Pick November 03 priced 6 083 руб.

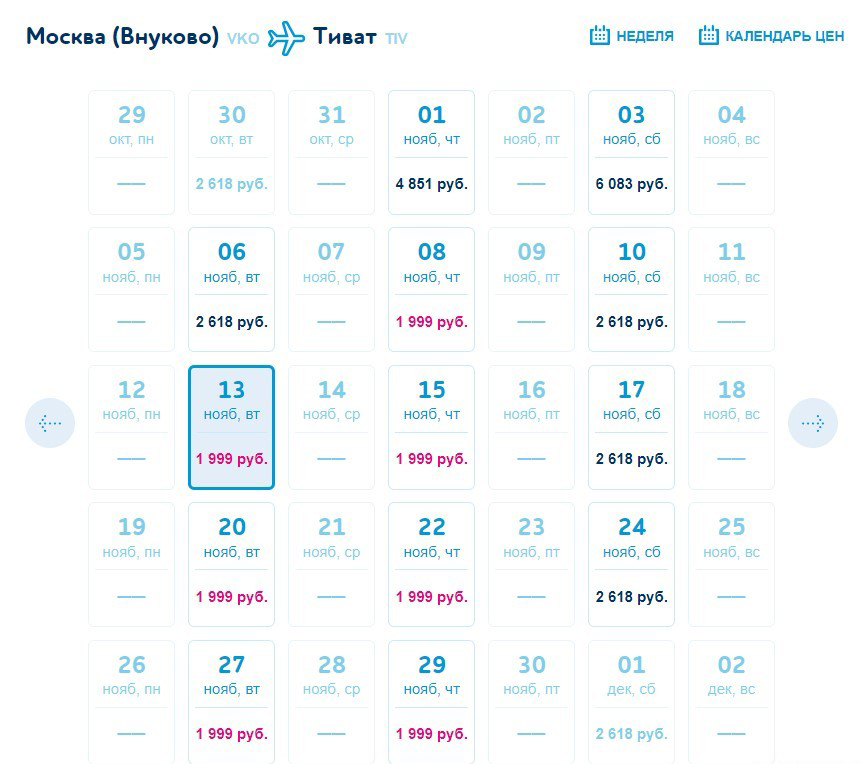pyautogui.click(x=631, y=152)
